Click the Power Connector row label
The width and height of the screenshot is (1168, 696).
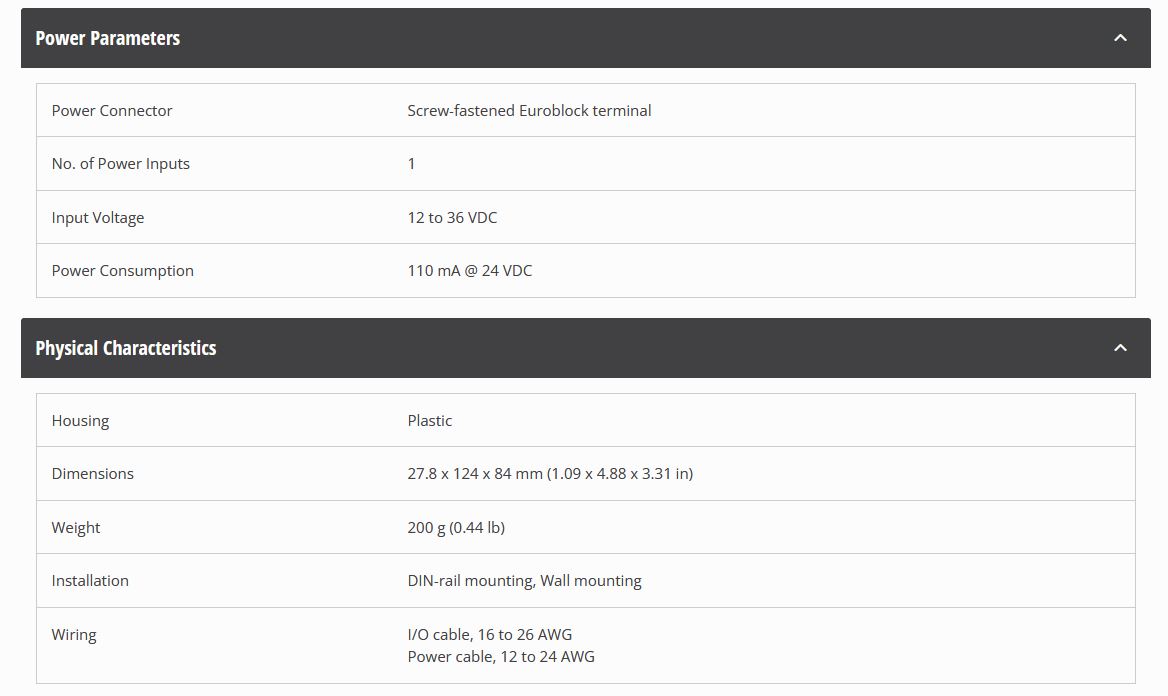click(112, 110)
